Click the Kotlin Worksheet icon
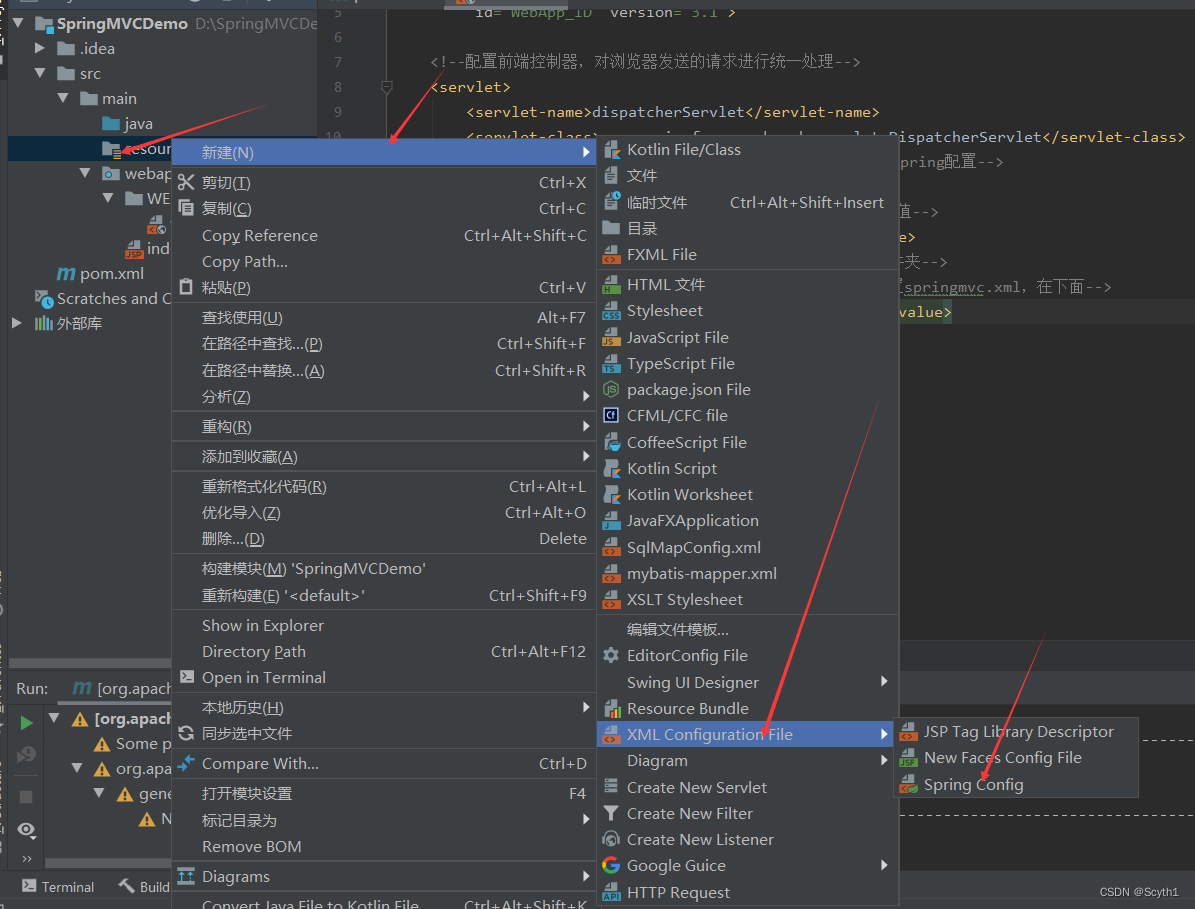Viewport: 1195px width, 909px height. (612, 495)
